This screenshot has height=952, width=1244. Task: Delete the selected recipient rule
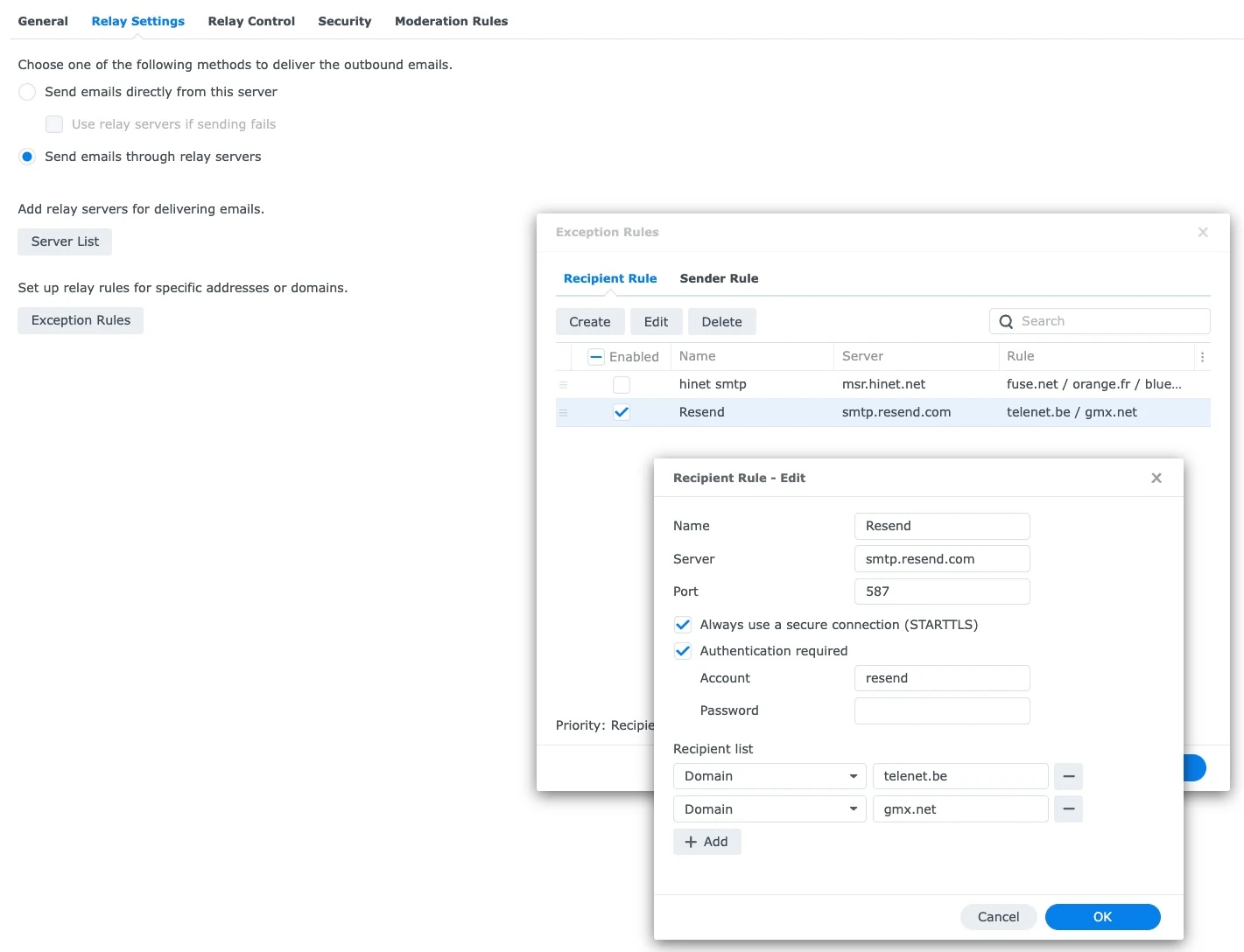click(721, 322)
